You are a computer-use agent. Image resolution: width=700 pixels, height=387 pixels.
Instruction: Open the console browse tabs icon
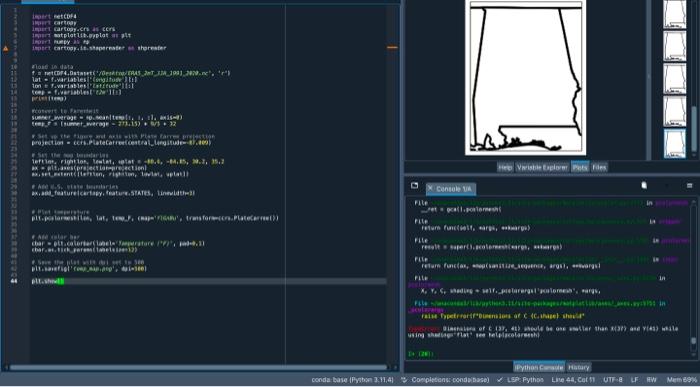pos(414,186)
